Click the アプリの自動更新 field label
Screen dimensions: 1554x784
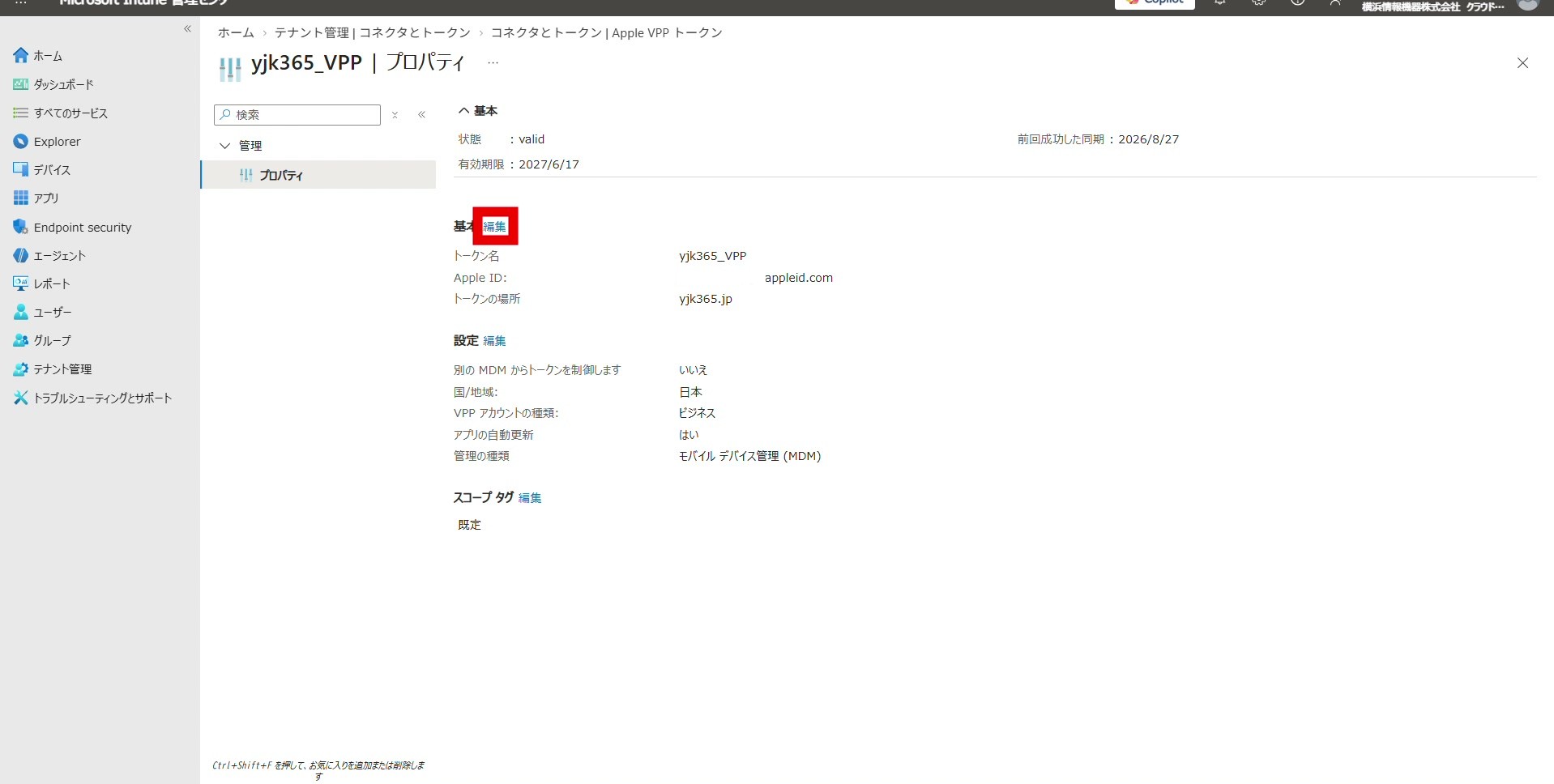493,435
